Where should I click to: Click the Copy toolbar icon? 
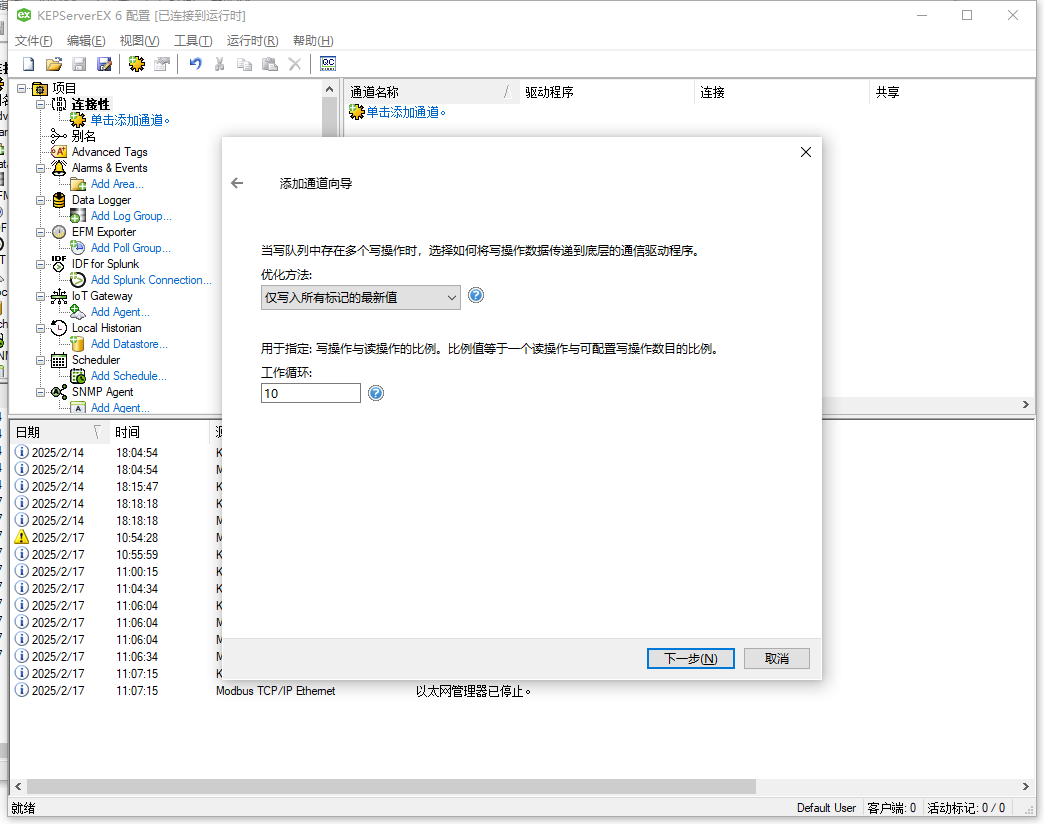pyautogui.click(x=244, y=64)
